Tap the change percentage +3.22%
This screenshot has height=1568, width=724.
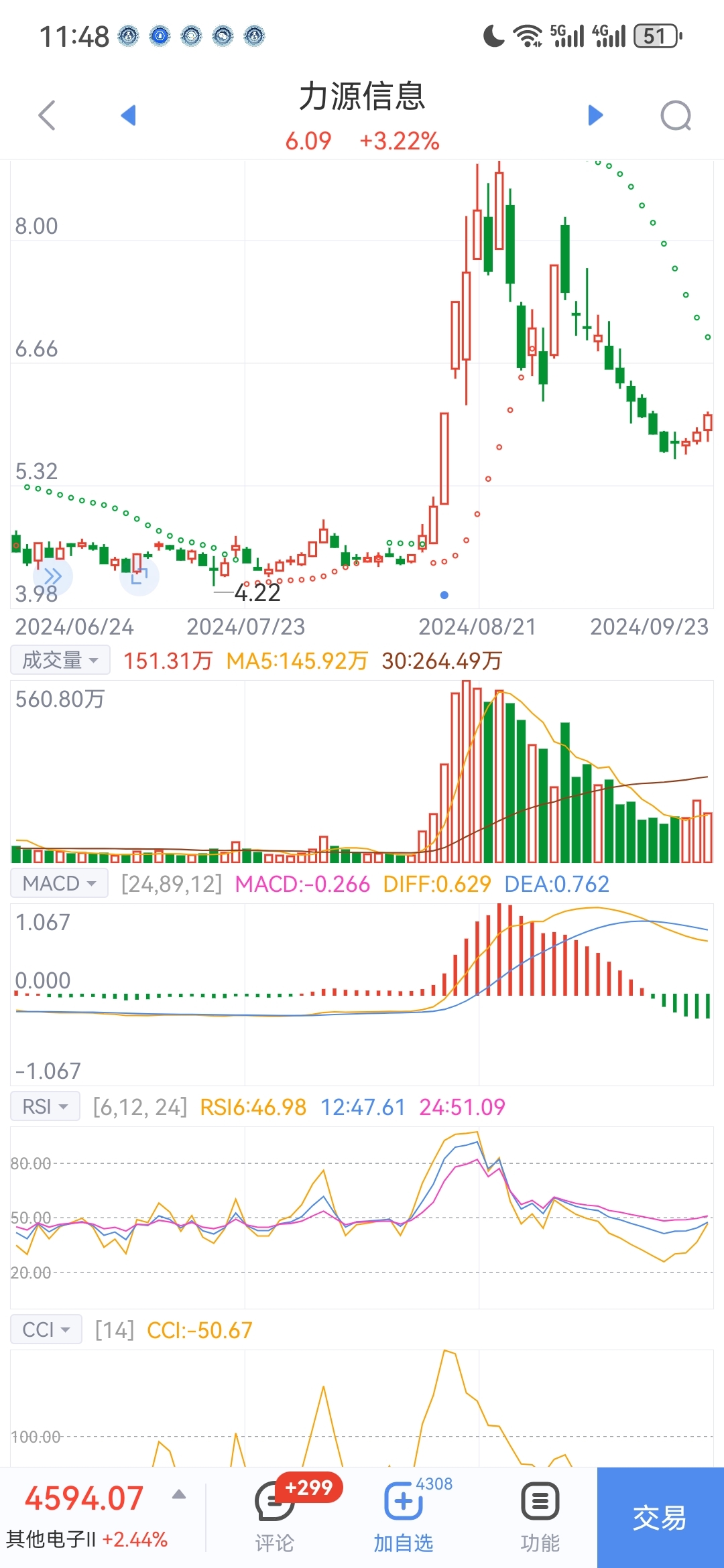pyautogui.click(x=400, y=141)
